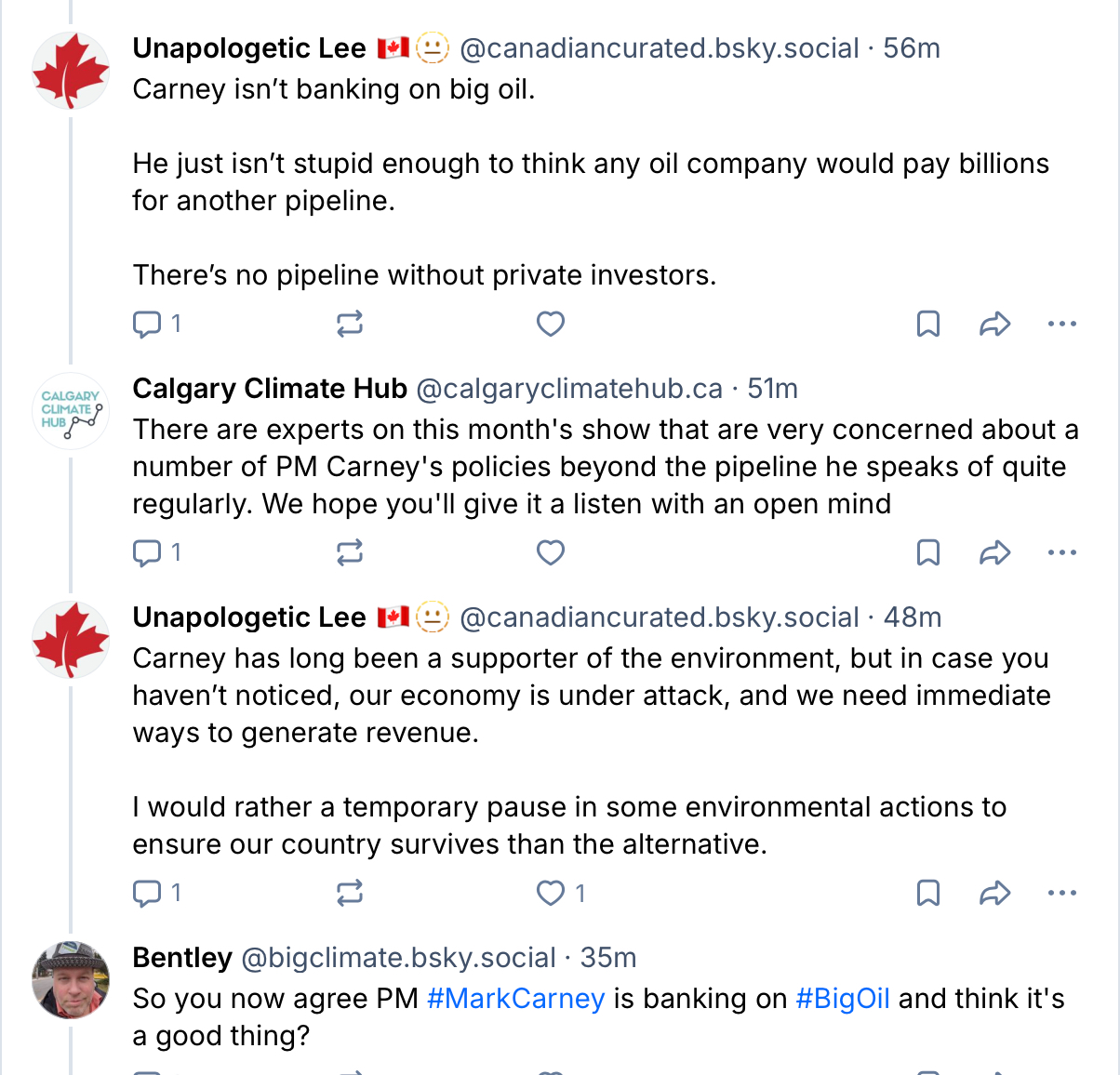1120x1075 pixels.
Task: Open more options on Lee's 56m post
Action: 1061,324
